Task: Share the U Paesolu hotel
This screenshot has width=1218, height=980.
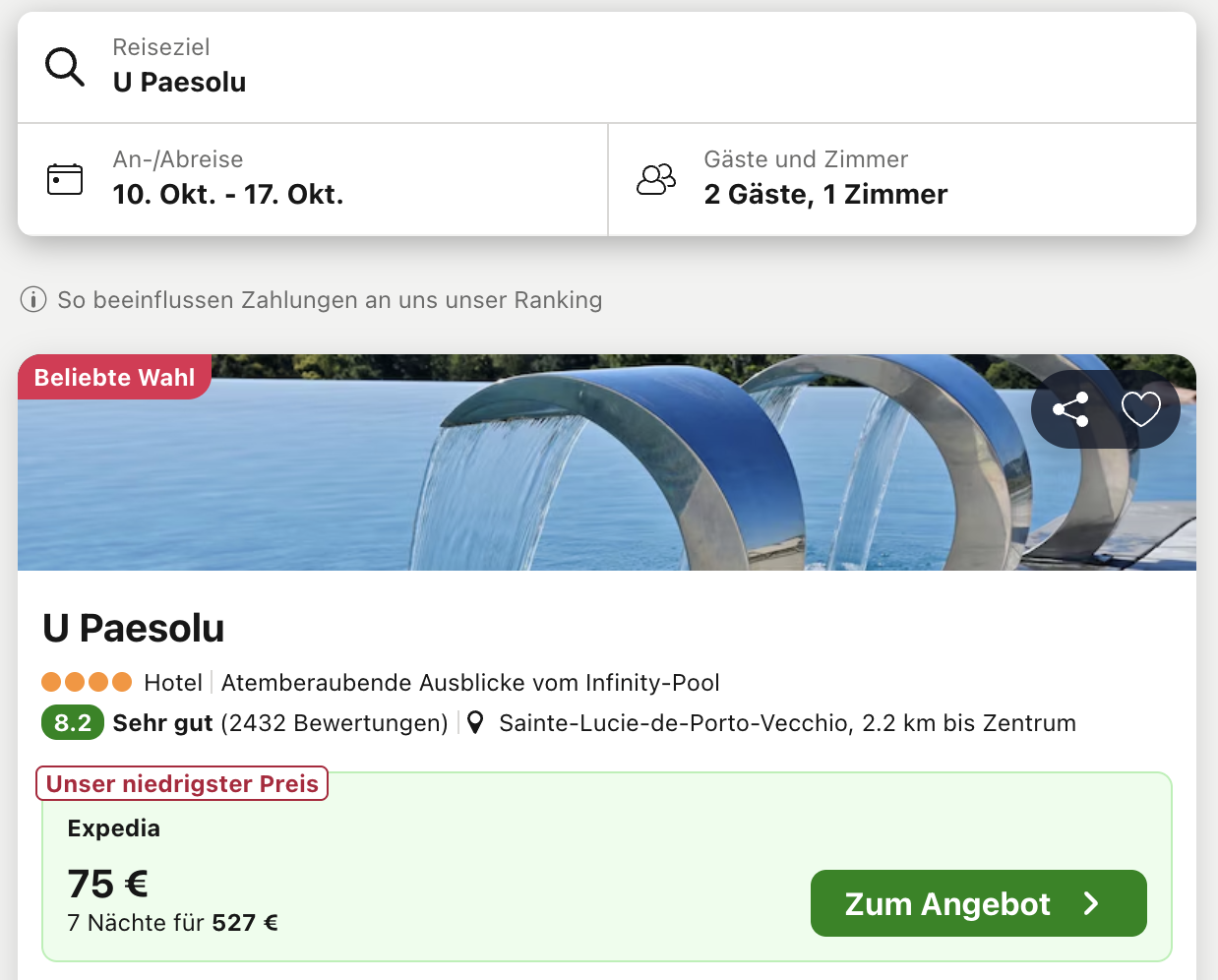Action: coord(1070,409)
